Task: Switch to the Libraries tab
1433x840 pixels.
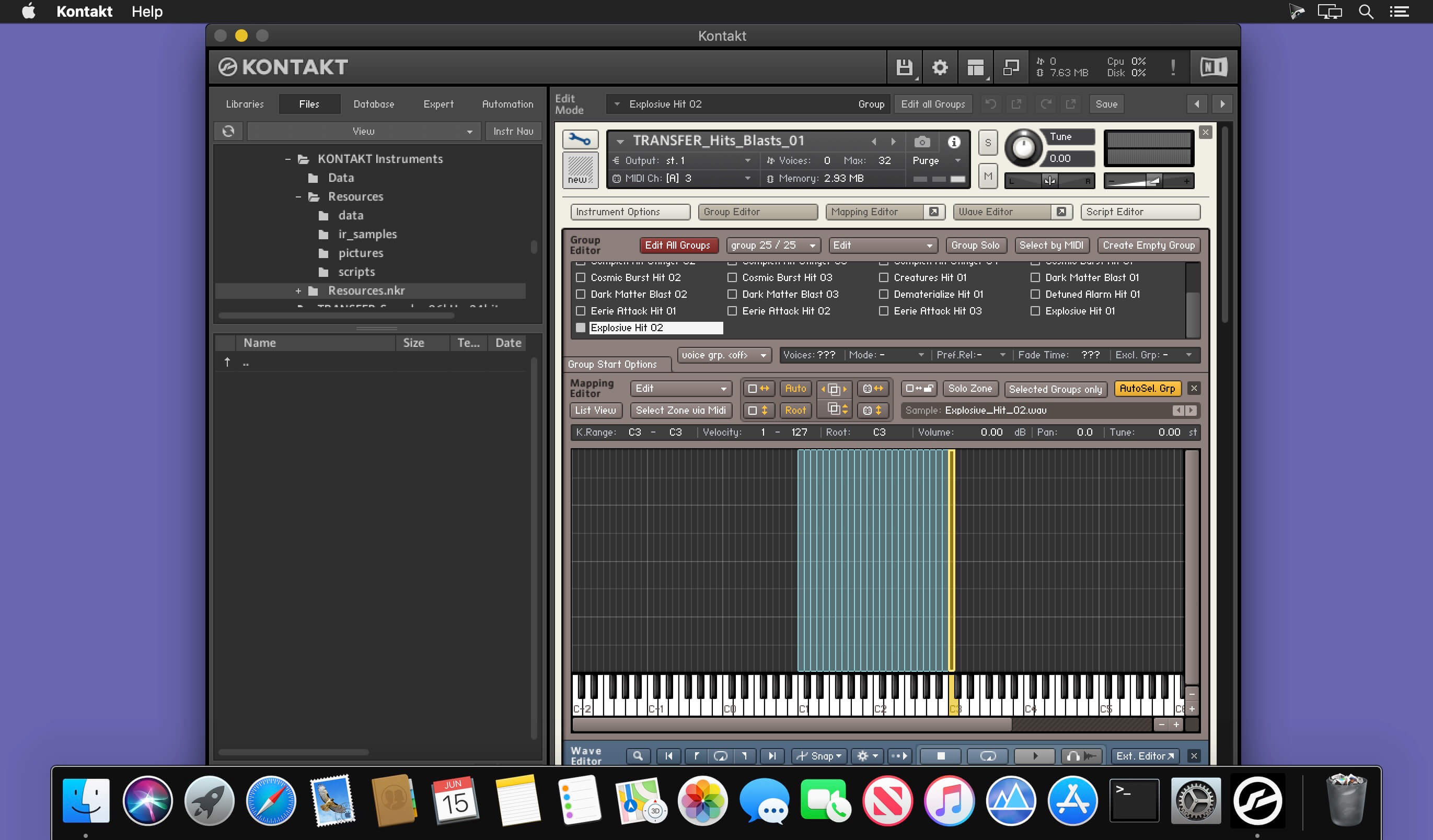Action: [x=245, y=104]
